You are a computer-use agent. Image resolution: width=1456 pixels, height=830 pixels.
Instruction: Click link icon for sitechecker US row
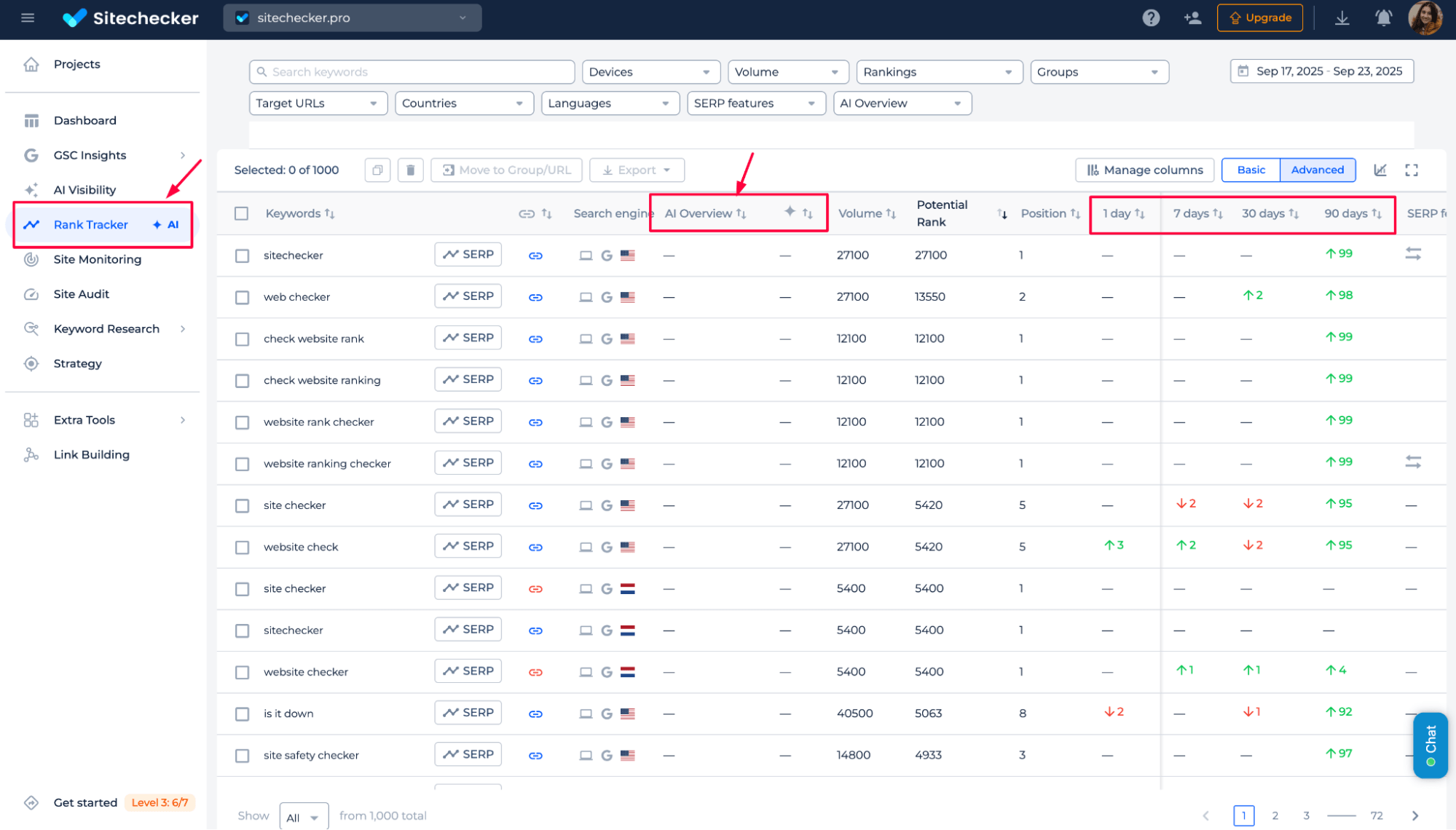[x=535, y=256]
